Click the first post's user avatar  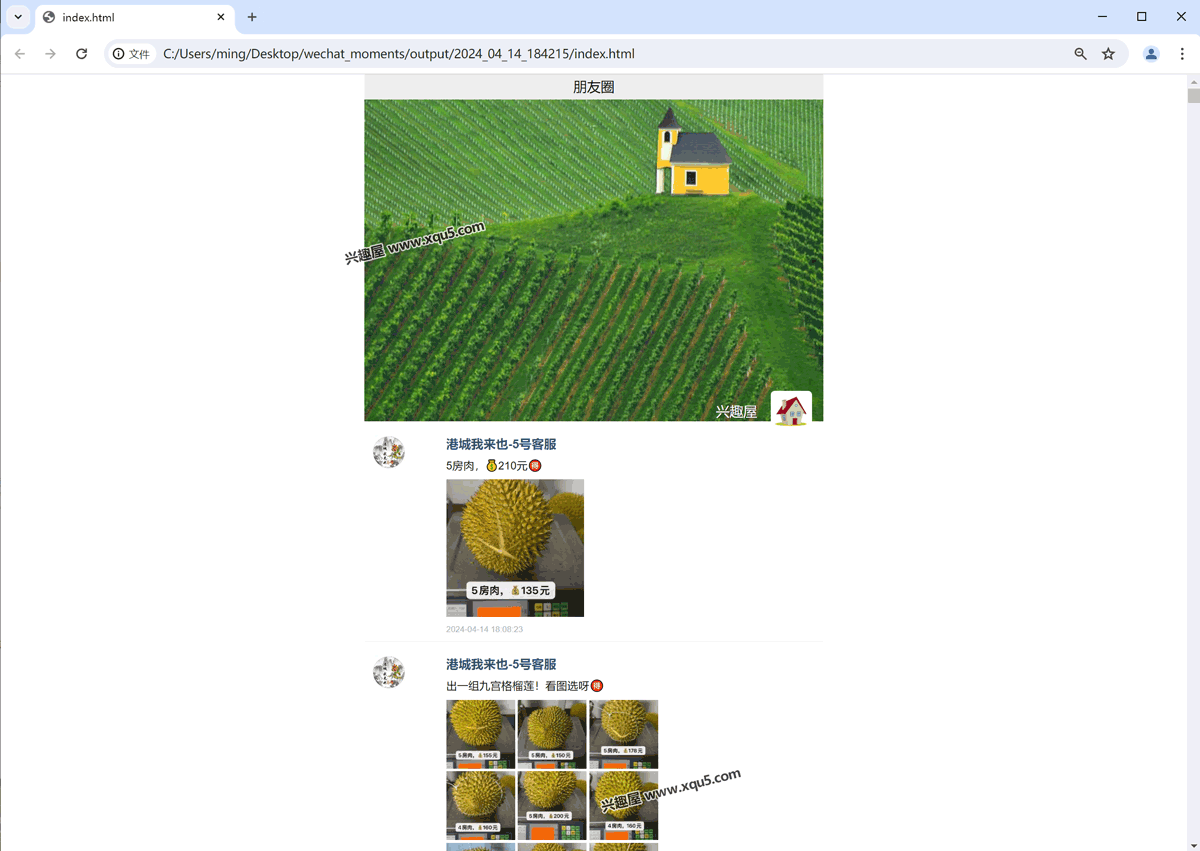(389, 452)
